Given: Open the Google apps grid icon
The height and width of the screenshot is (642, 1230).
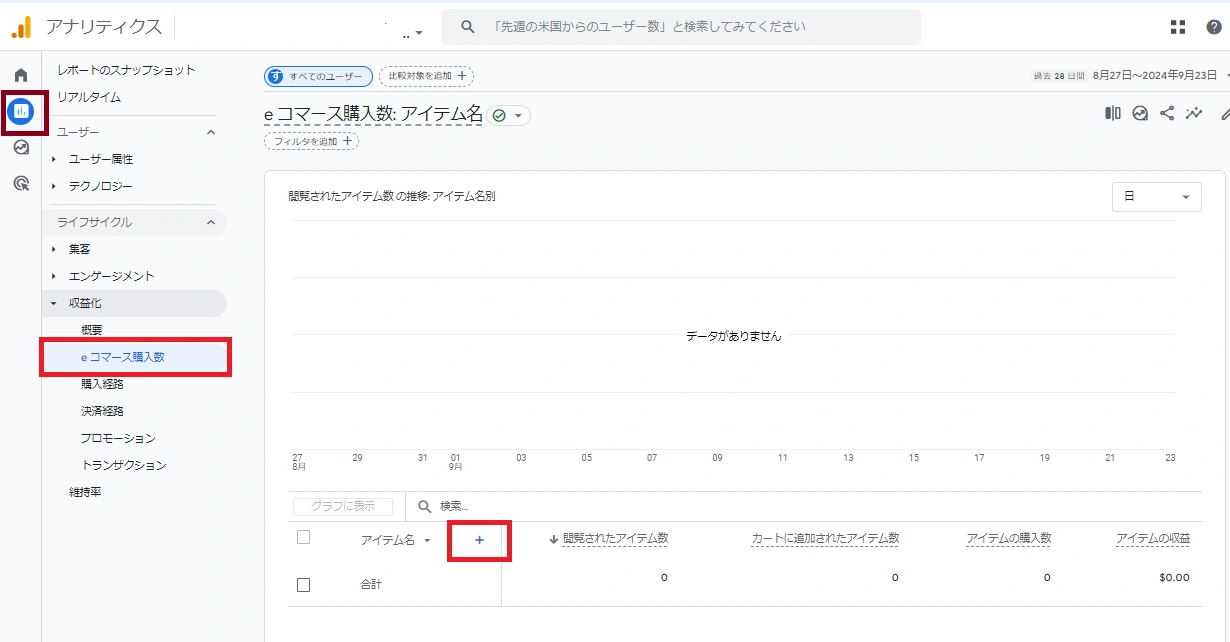Looking at the screenshot, I should (x=1178, y=27).
